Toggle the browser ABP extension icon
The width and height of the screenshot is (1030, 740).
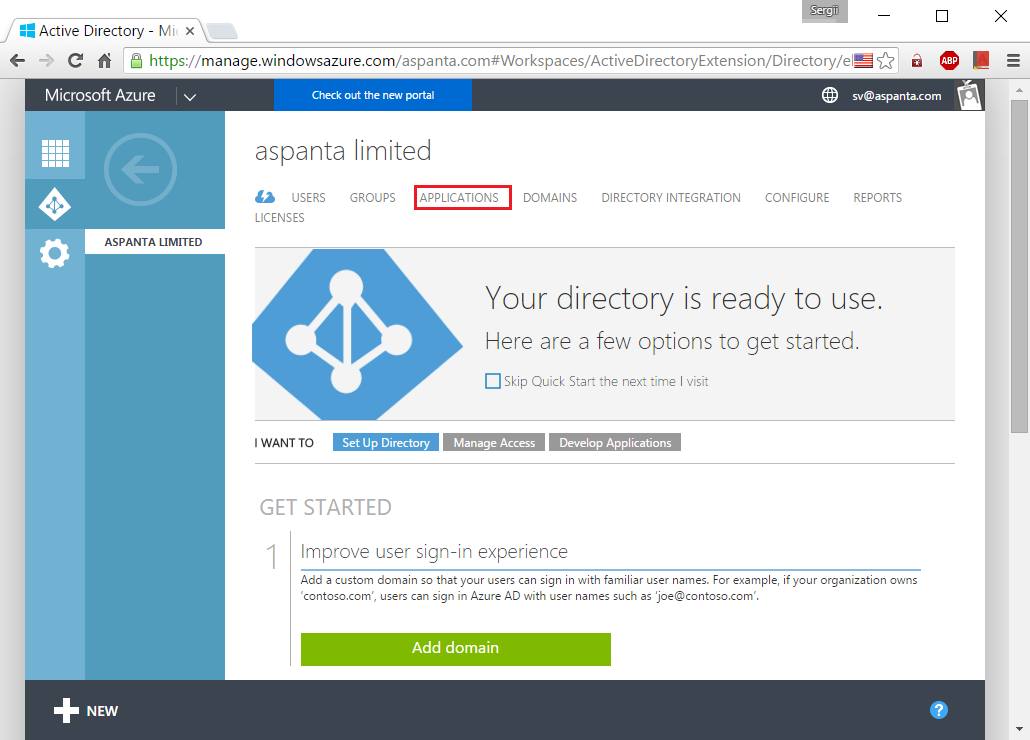pyautogui.click(x=949, y=60)
